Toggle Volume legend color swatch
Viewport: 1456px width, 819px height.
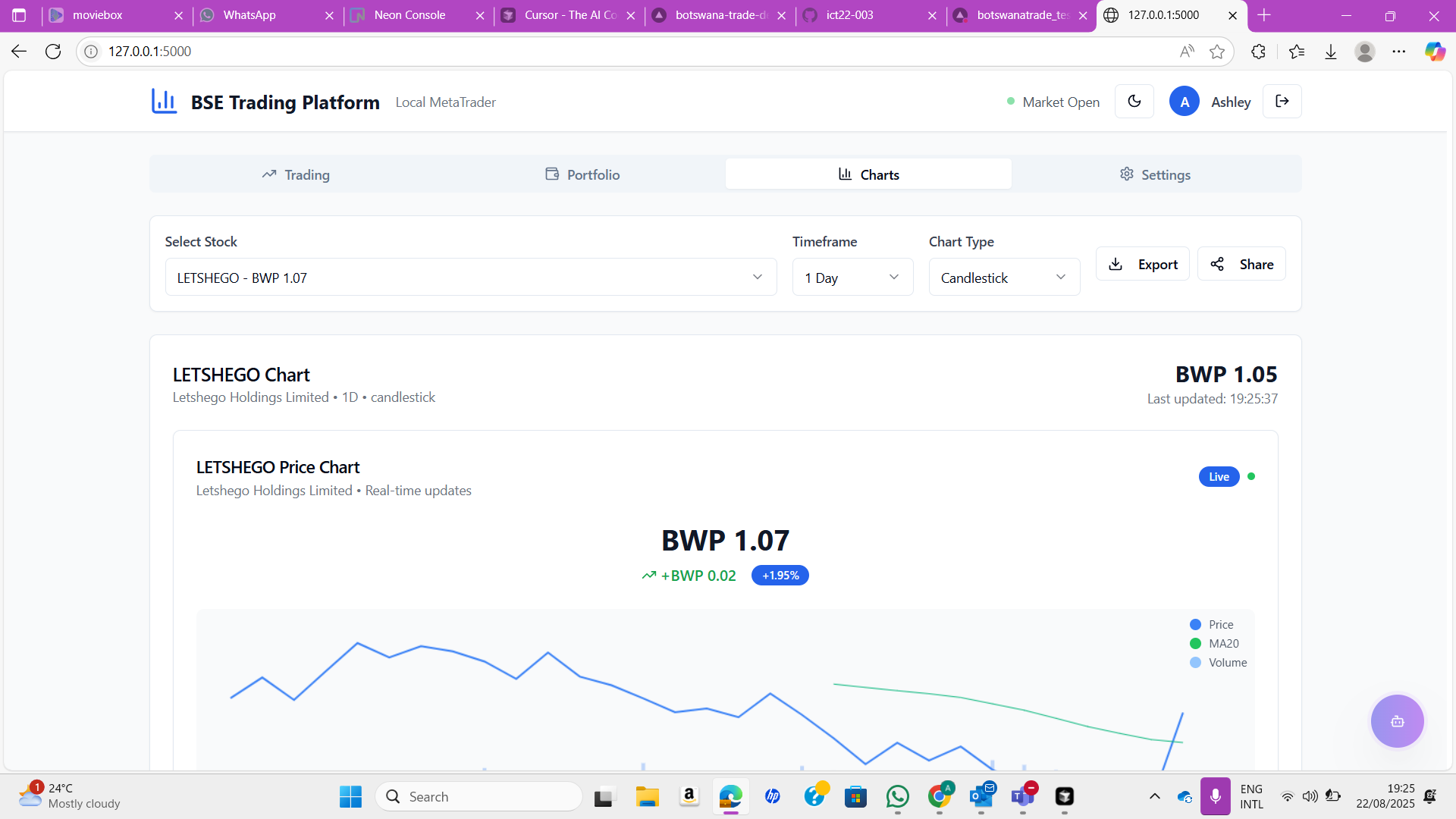[x=1196, y=662]
